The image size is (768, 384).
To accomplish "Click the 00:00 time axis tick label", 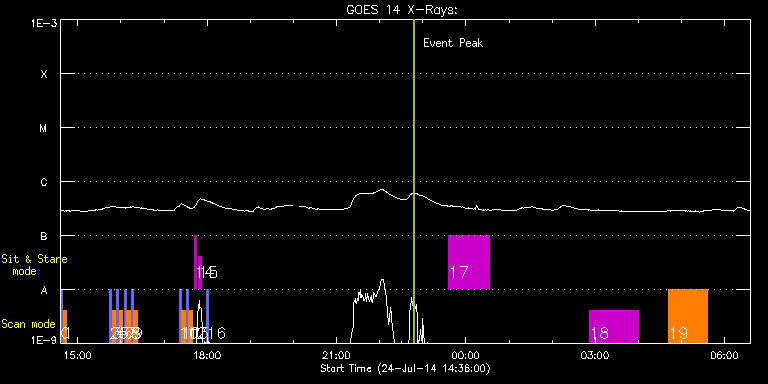I will (x=466, y=355).
